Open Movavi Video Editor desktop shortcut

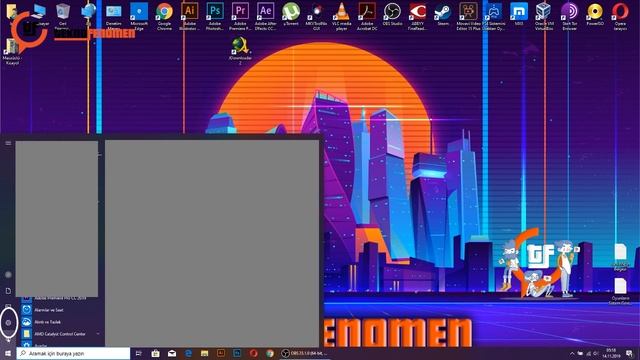(x=468, y=16)
